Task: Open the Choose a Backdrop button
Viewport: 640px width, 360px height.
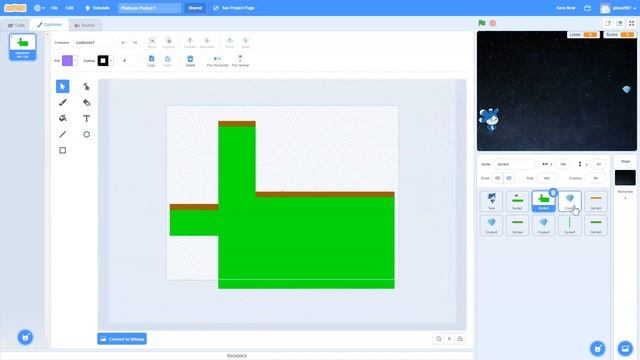Action: point(625,349)
